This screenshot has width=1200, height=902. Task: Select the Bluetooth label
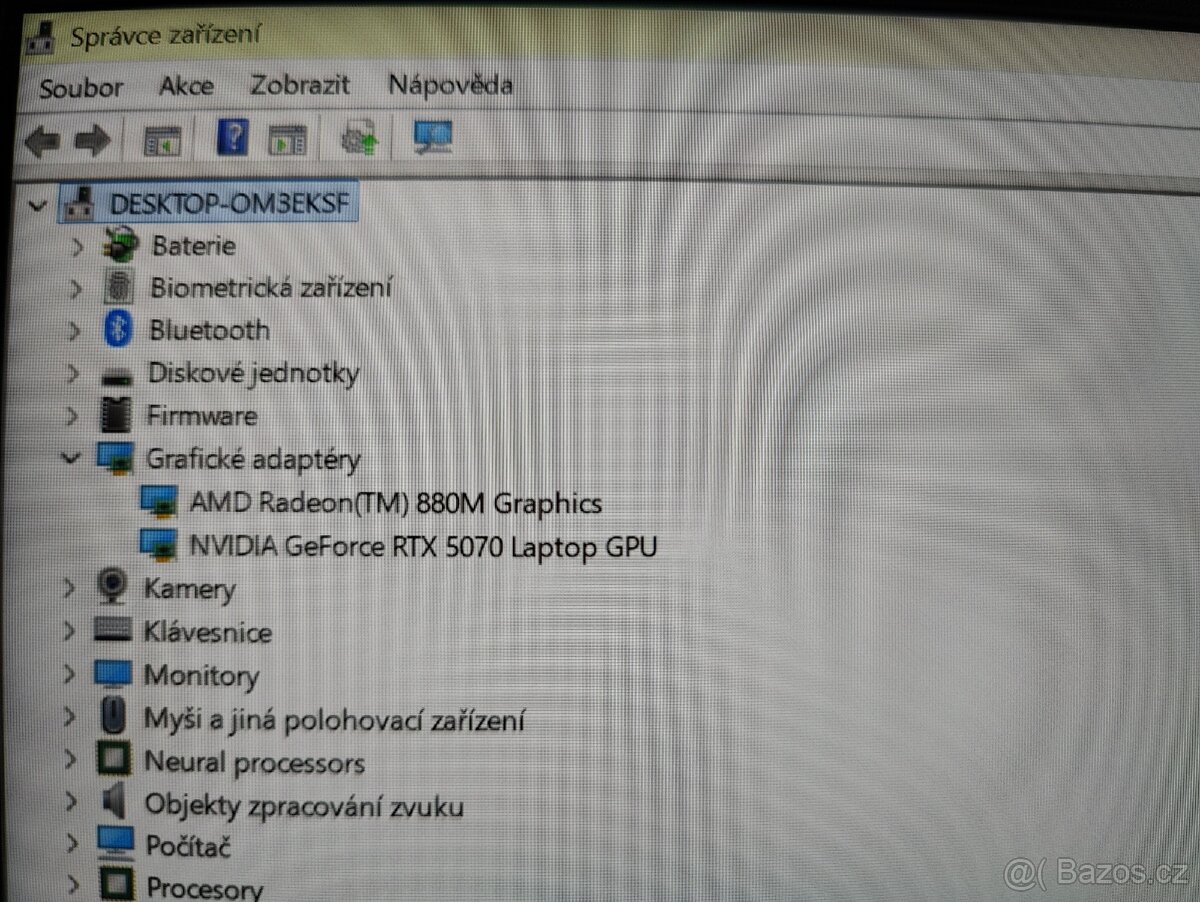pyautogui.click(x=210, y=330)
